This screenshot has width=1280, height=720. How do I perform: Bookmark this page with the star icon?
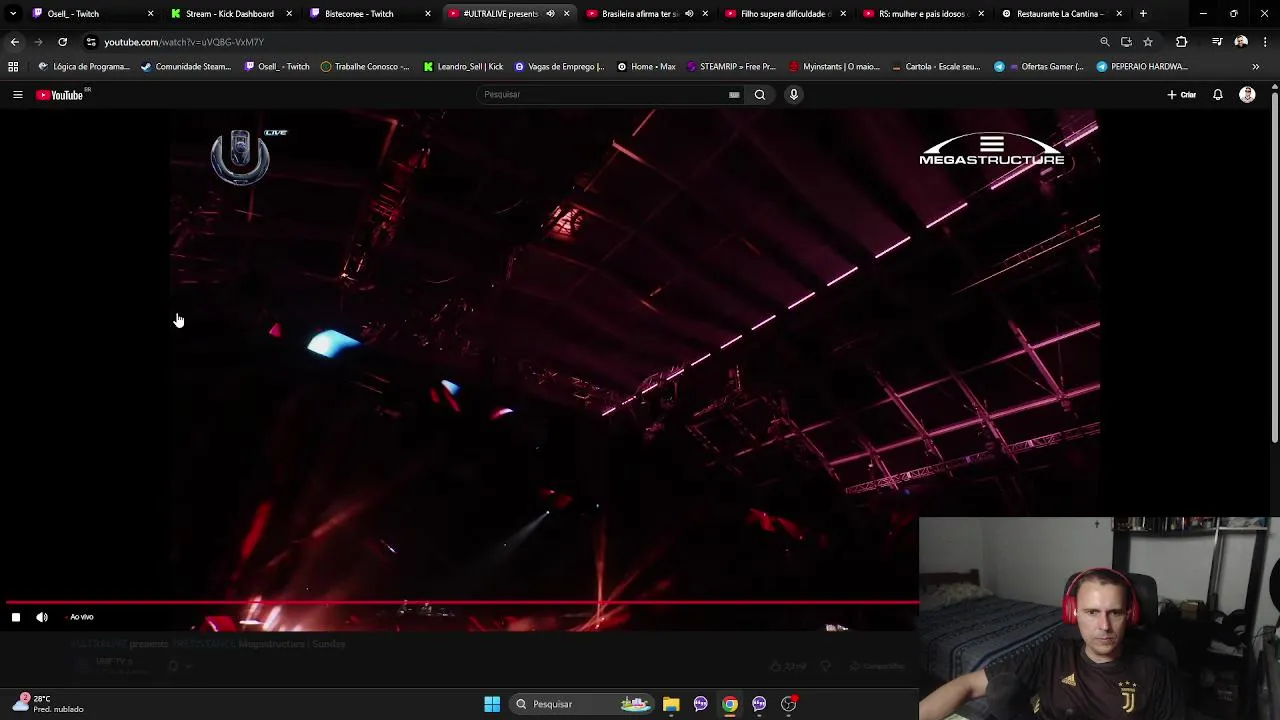pyautogui.click(x=1148, y=42)
